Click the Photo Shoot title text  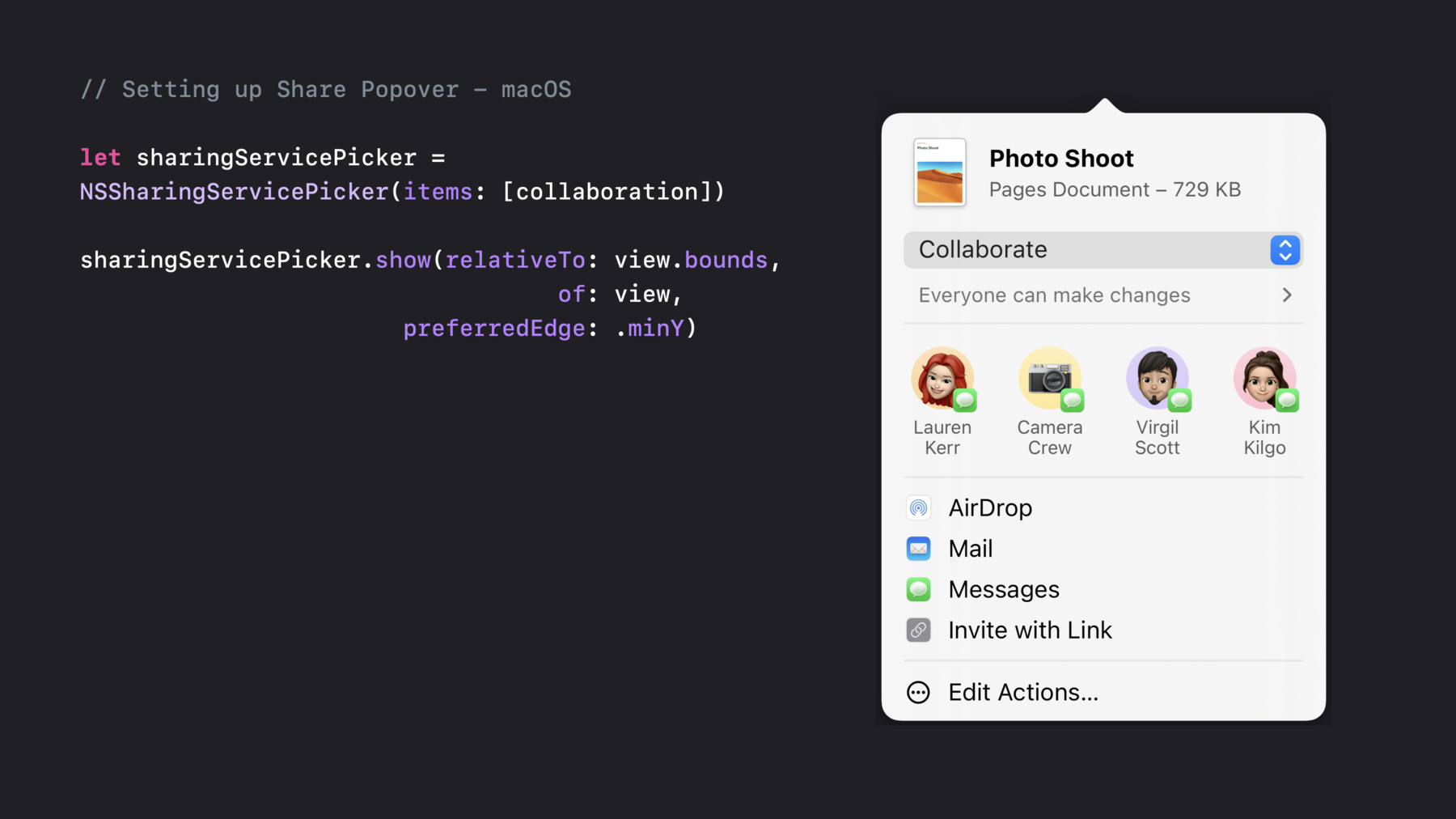1061,159
